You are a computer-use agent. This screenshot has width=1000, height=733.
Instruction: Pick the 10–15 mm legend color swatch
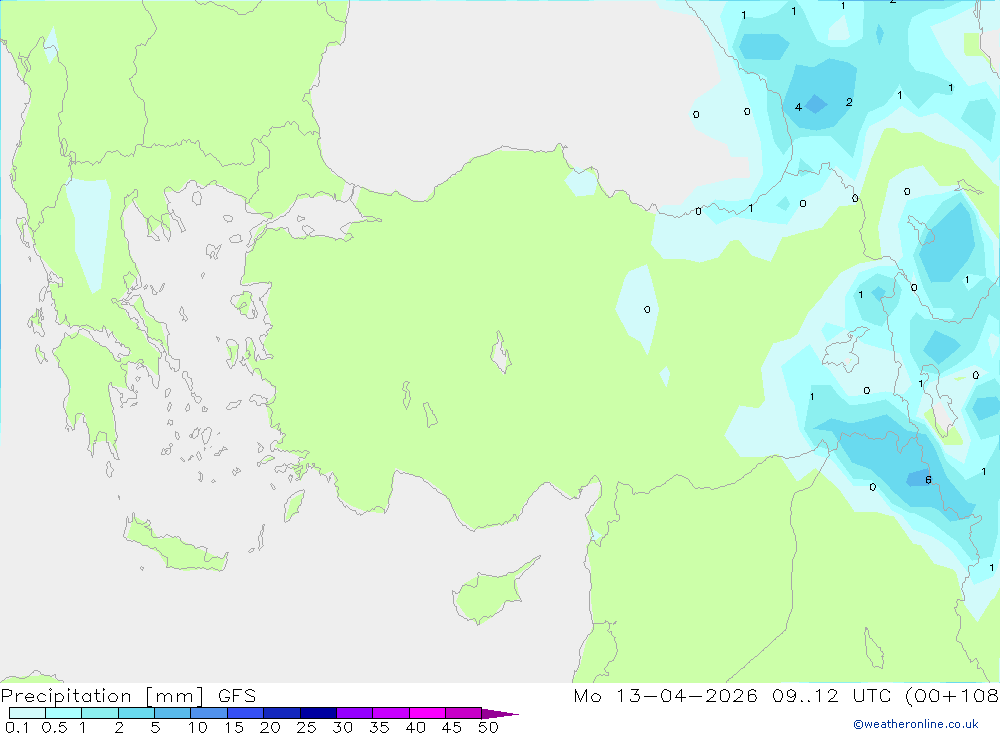[209, 713]
